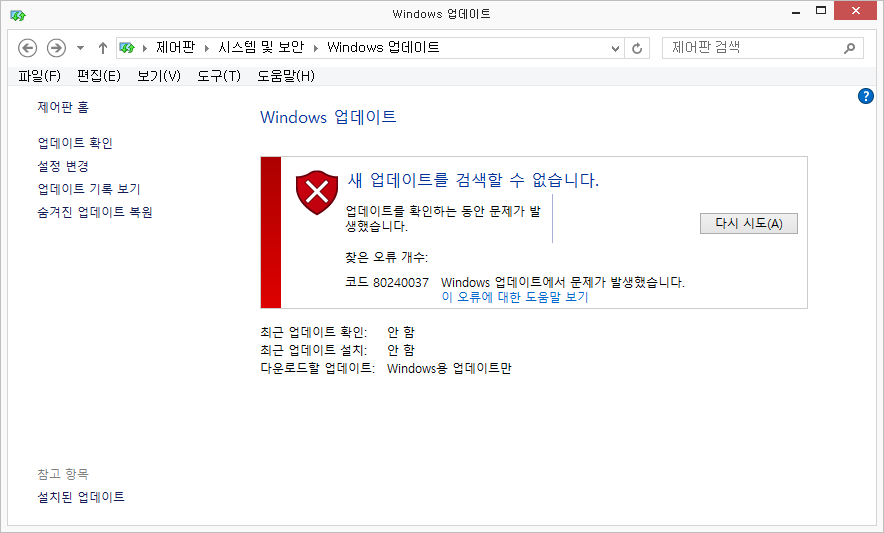Click the Windows Update icon in address bar
This screenshot has width=884, height=533.
pos(127,48)
